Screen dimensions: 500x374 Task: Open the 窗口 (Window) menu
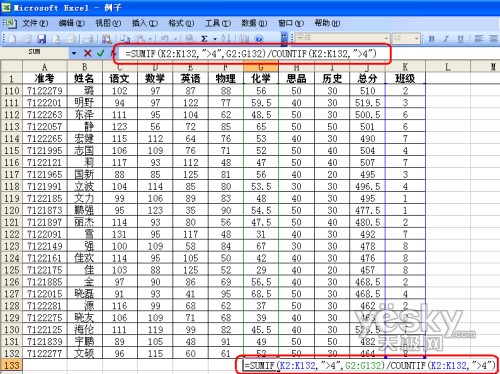[x=291, y=23]
